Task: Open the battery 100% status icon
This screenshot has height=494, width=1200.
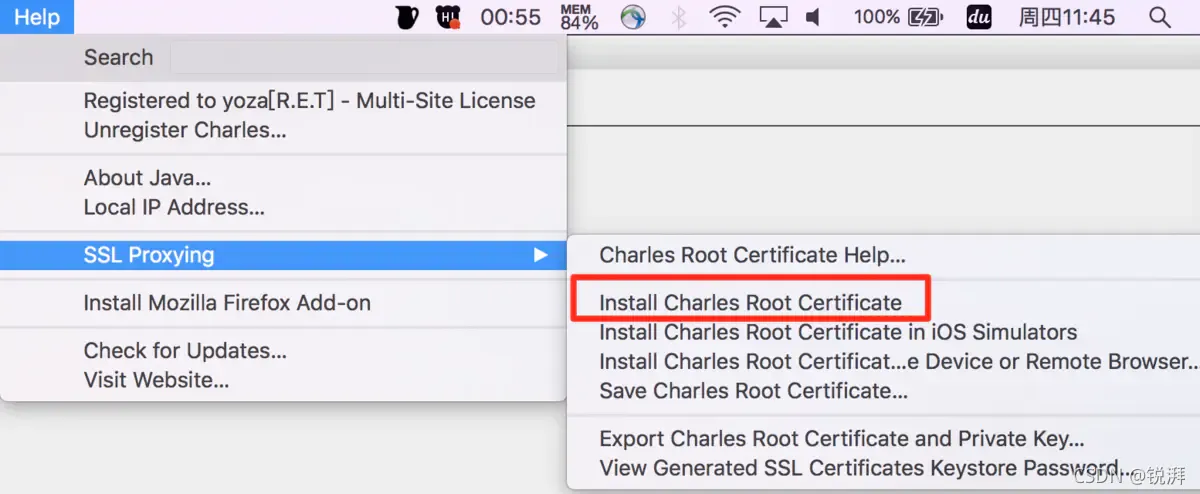Action: pyautogui.click(x=897, y=17)
